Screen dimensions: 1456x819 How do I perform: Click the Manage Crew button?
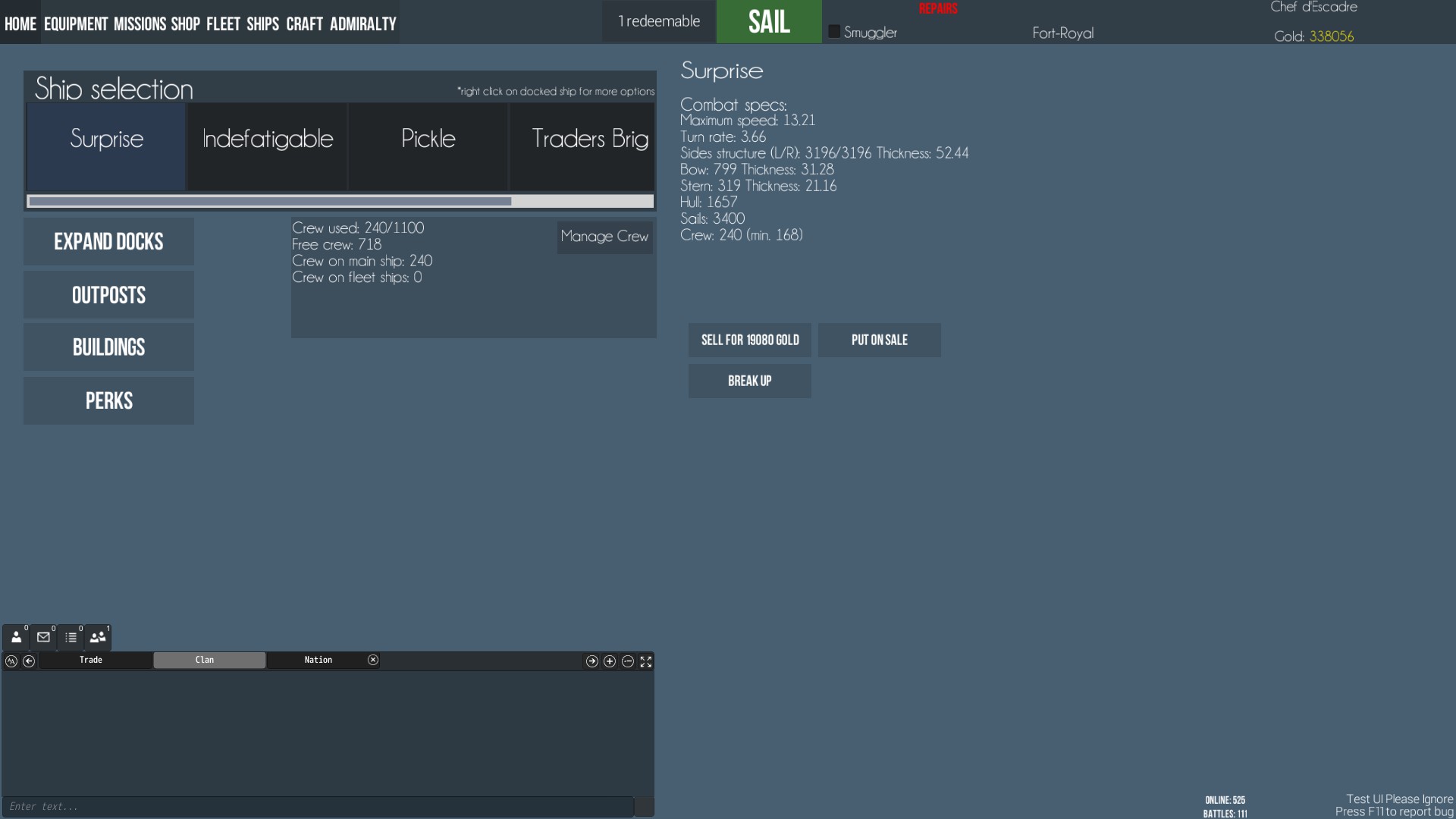pos(604,237)
